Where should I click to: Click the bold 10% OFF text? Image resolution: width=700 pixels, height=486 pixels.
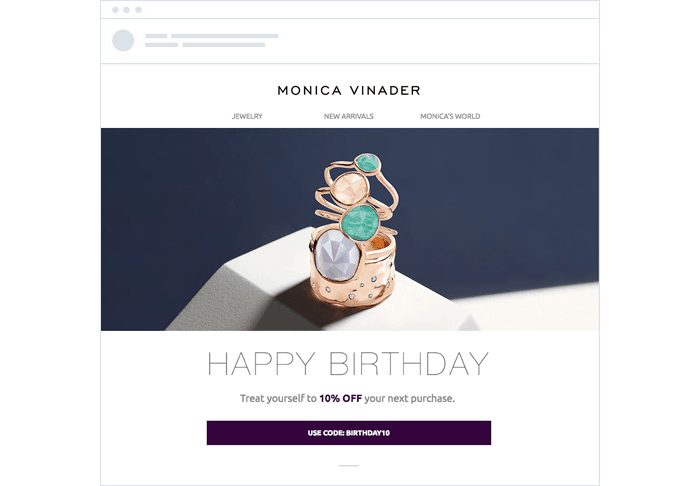pyautogui.click(x=341, y=399)
